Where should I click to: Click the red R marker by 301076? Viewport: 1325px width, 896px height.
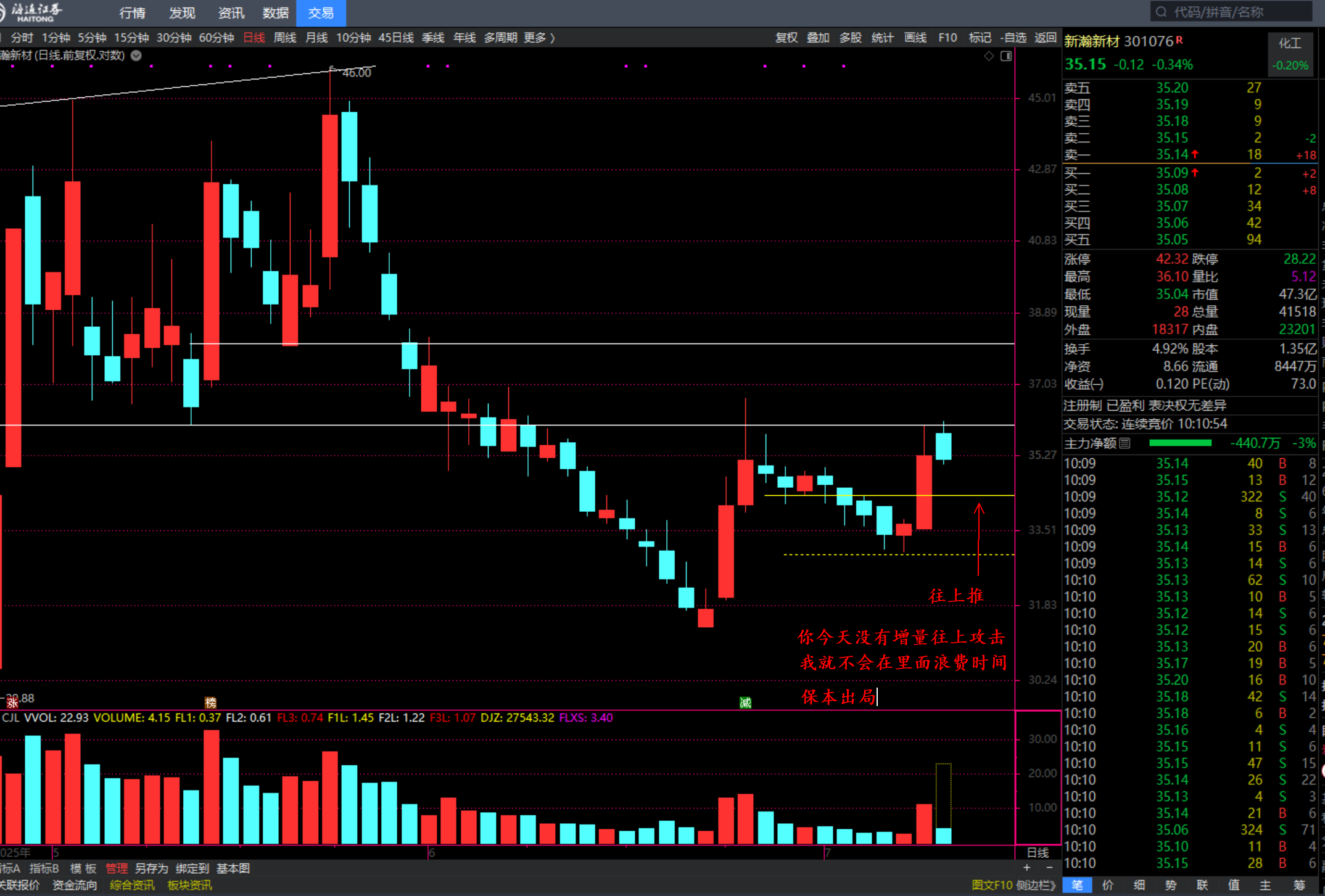point(1179,39)
